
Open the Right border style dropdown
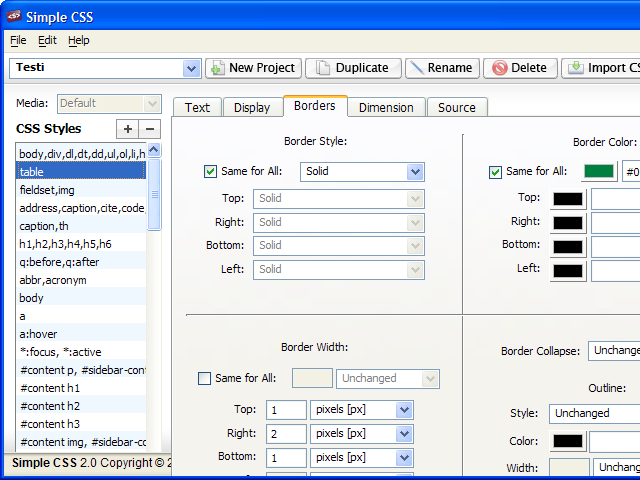coord(339,222)
